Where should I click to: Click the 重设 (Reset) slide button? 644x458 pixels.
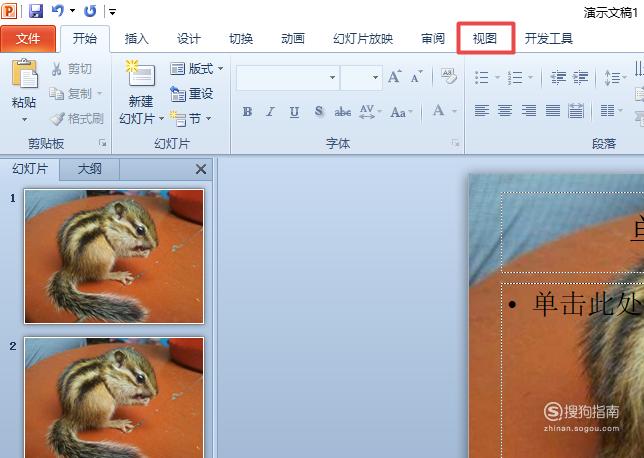click(192, 94)
